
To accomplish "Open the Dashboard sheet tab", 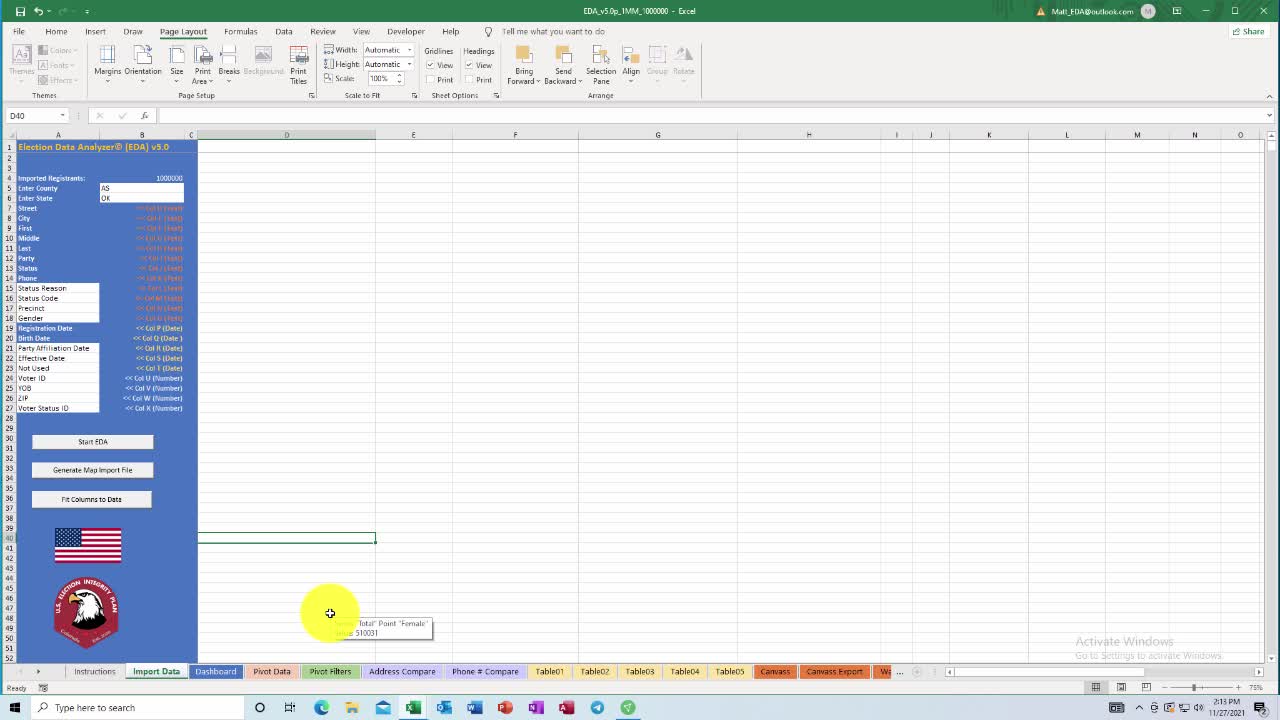I will (x=216, y=672).
